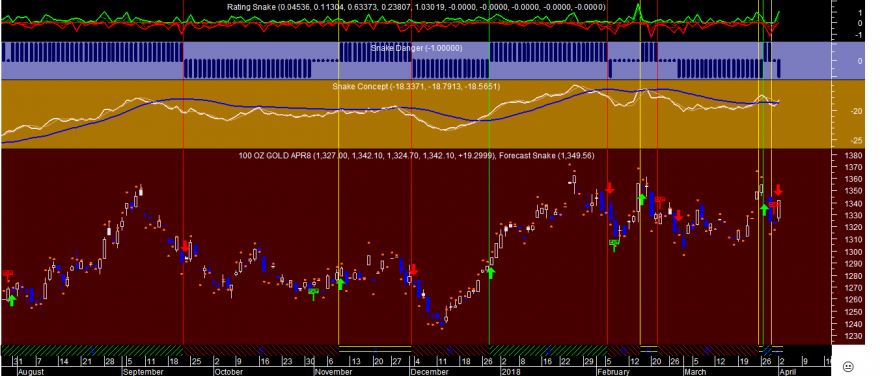Viewport: 880px width, 376px height.
Task: Select the red sell arrow in late September
Action: point(185,246)
